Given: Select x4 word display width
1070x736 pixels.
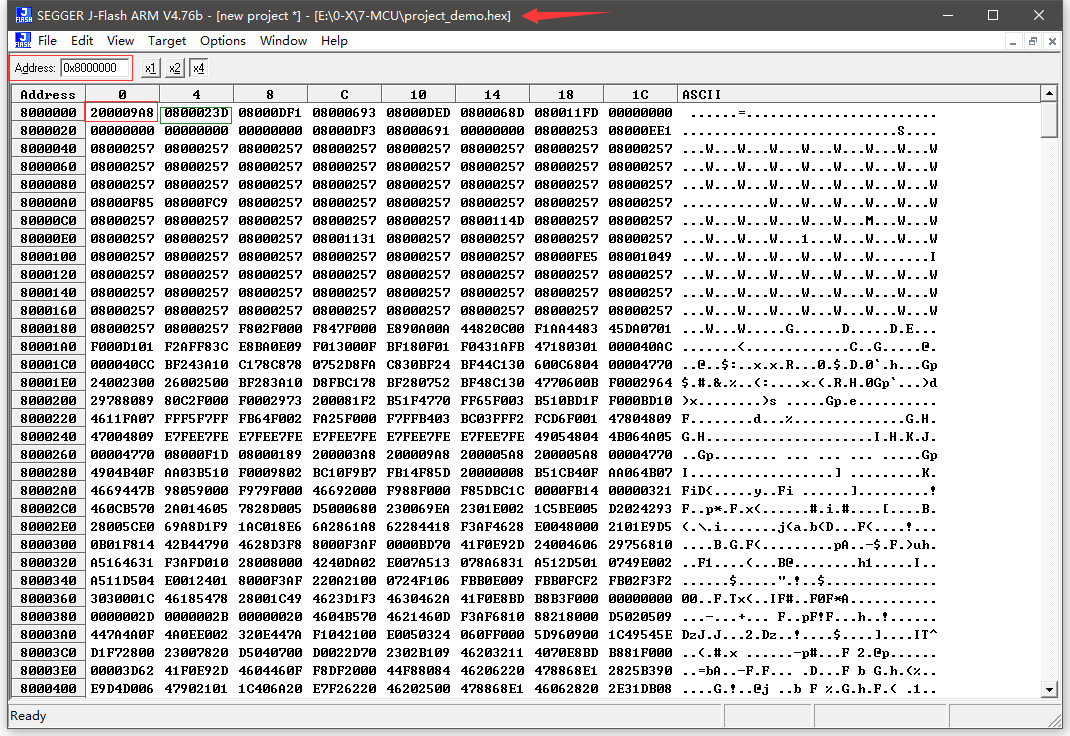Looking at the screenshot, I should click(199, 68).
